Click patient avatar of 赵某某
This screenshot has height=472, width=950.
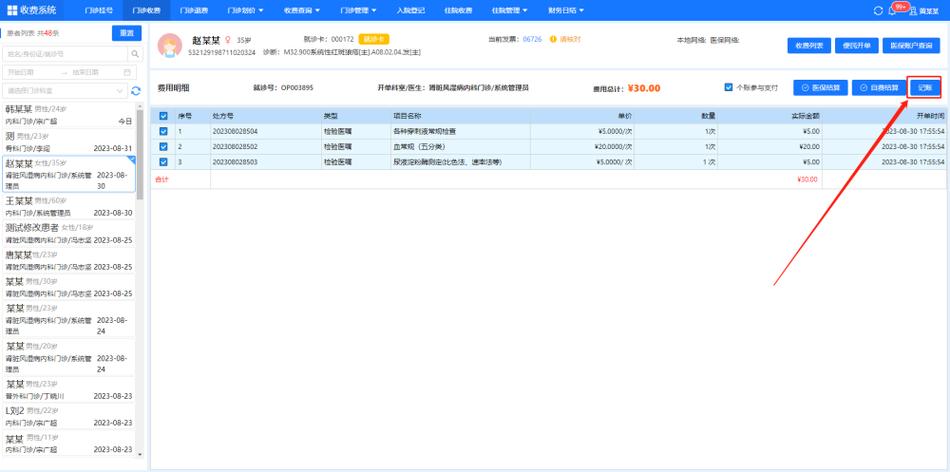pyautogui.click(x=170, y=46)
